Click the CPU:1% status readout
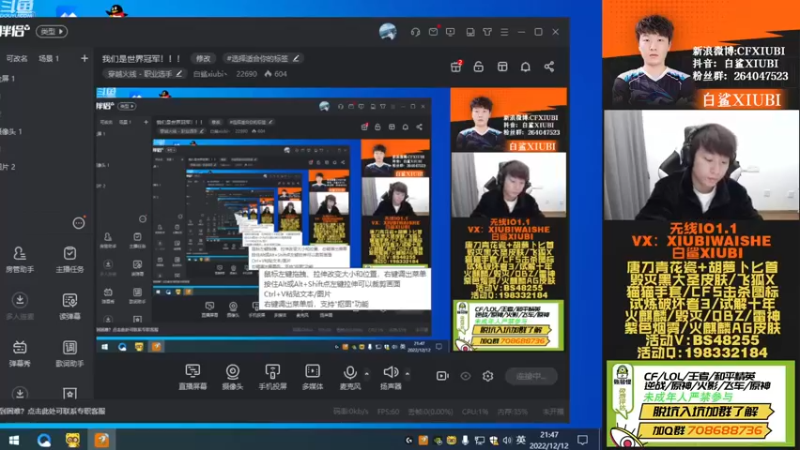 (474, 412)
